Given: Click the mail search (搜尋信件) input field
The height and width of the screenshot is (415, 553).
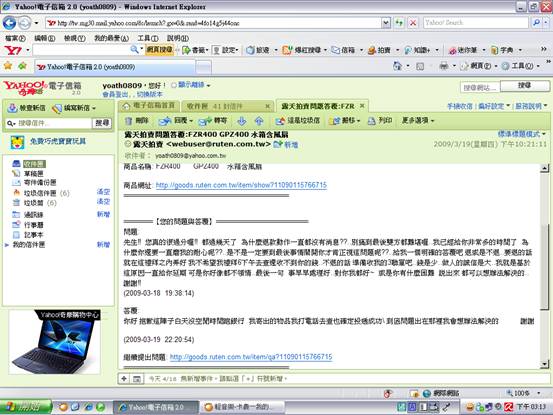Looking at the screenshot, I should [54, 123].
